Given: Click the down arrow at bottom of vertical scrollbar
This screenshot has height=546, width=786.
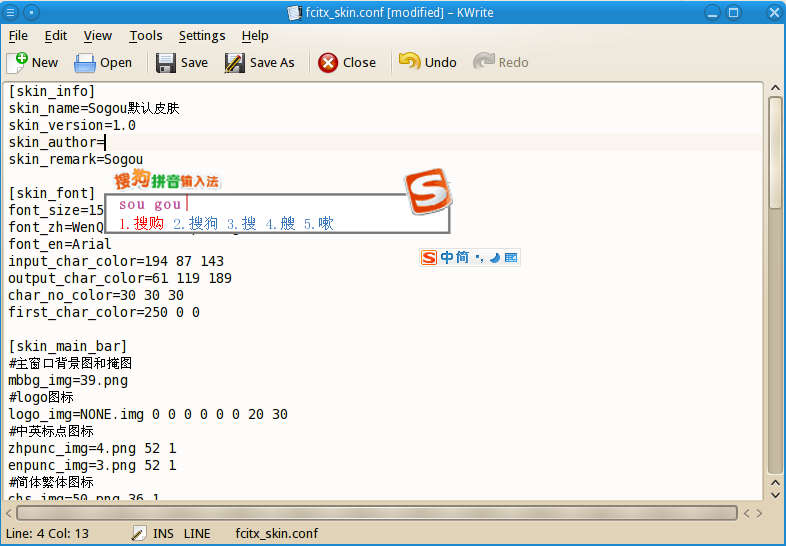Looking at the screenshot, I should click(775, 495).
